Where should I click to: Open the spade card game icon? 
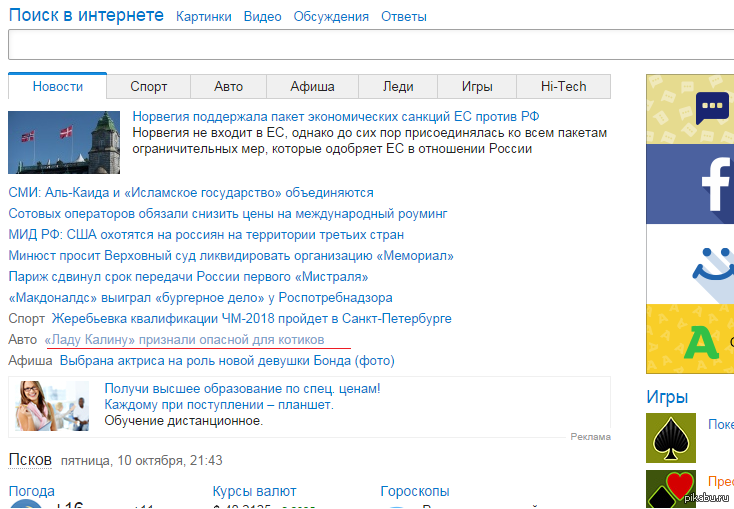671,437
